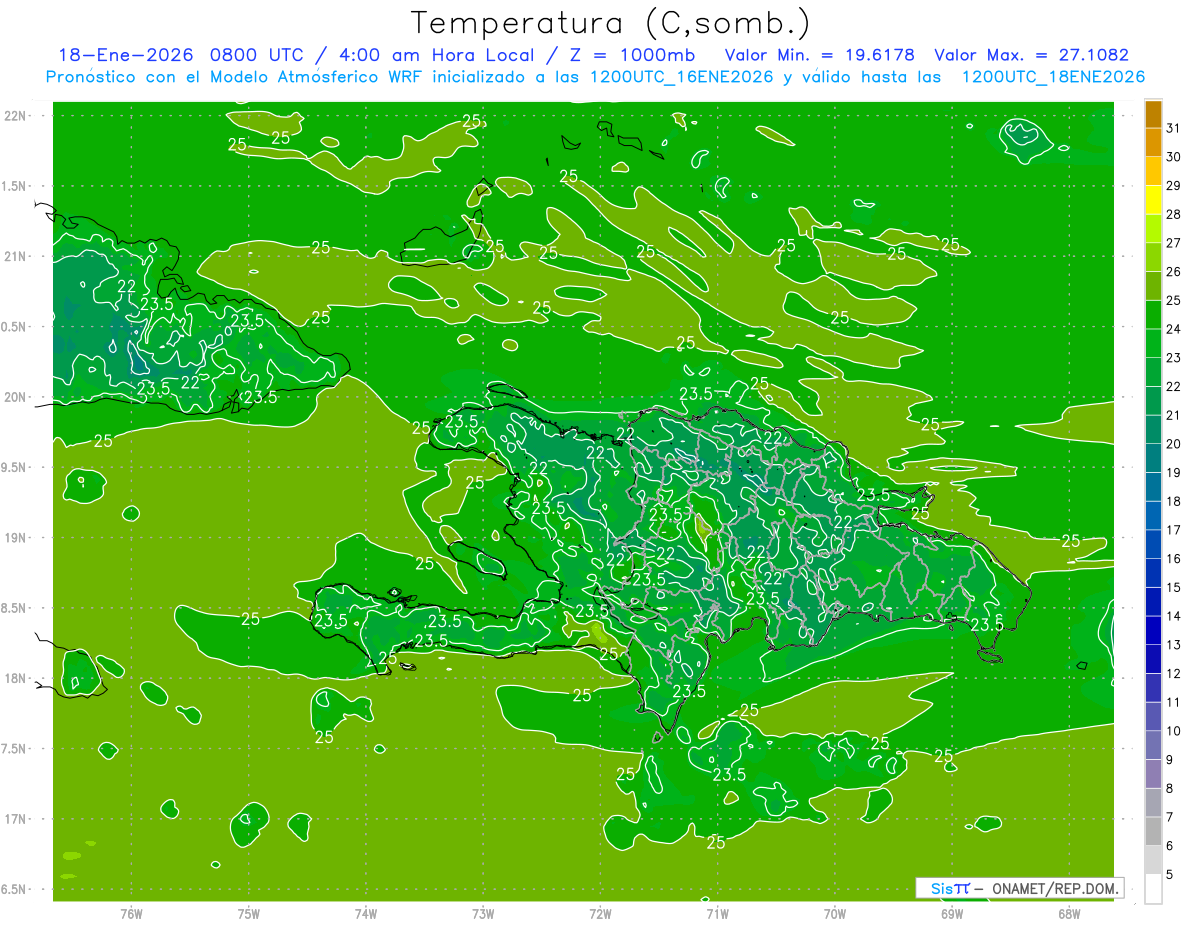1200x927 pixels.
Task: Click the purple swatch between 8 and 9
Action: (x=1153, y=774)
